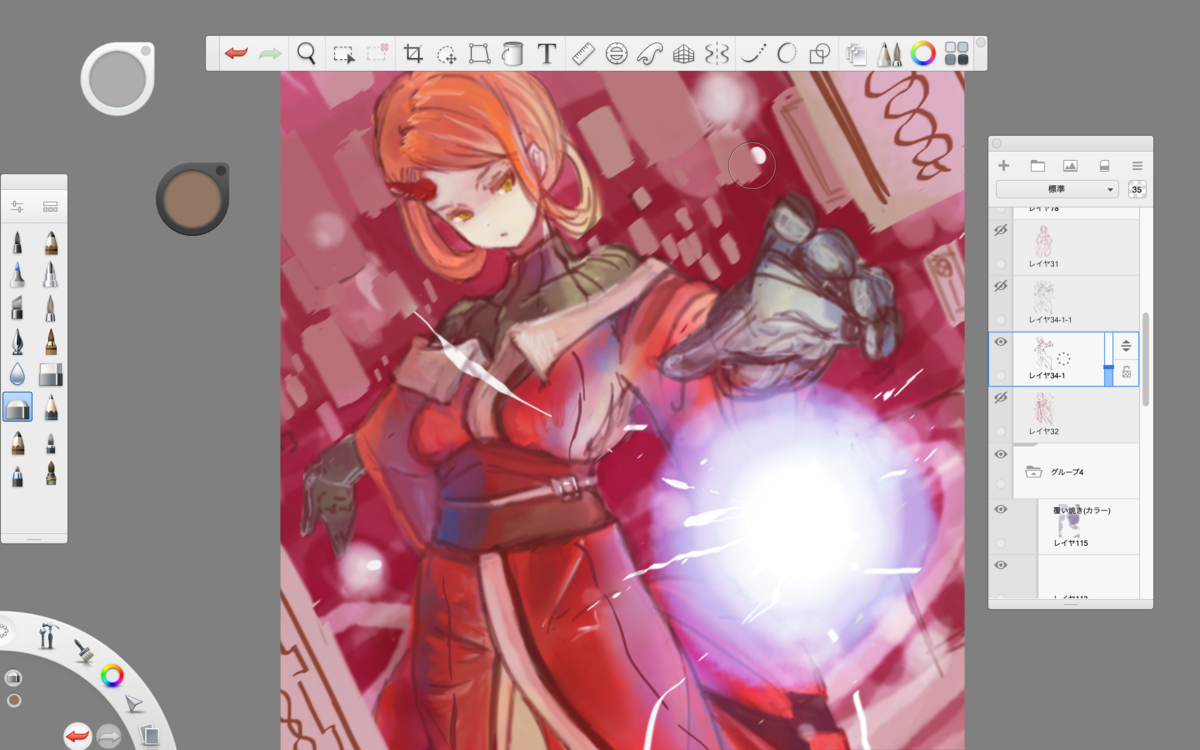
Task: Click the Layer Editor scrollbar
Action: click(x=1147, y=360)
